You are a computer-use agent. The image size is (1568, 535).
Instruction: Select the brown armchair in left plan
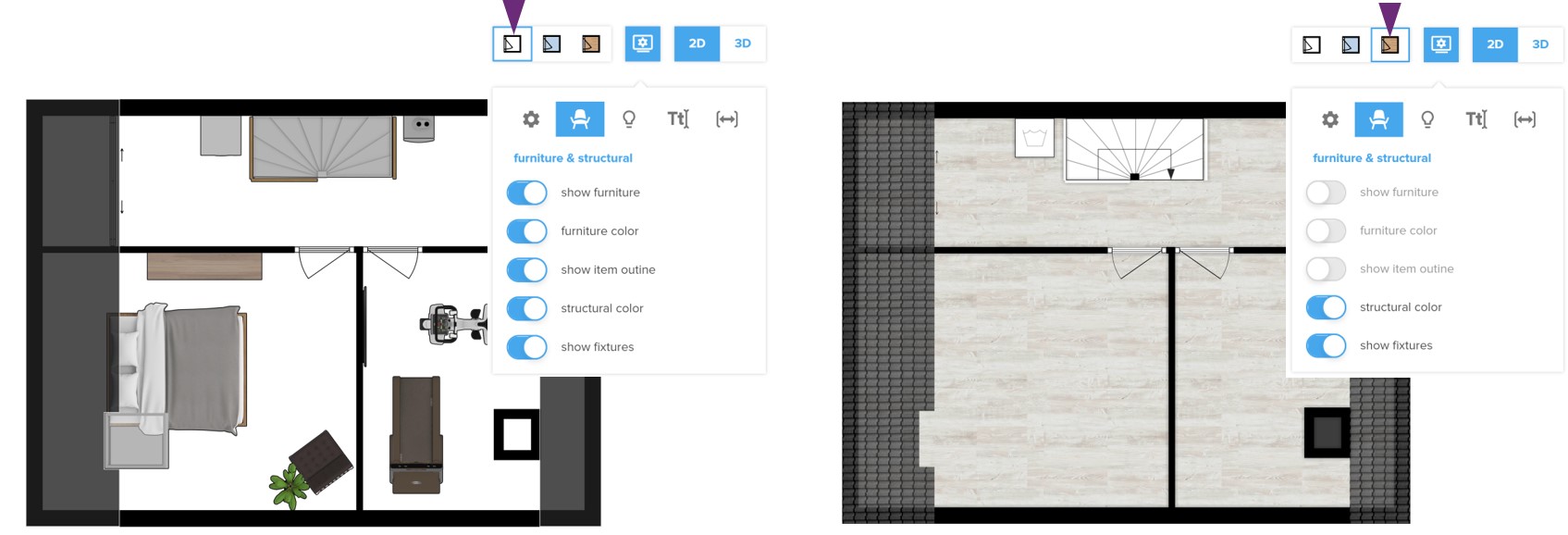click(321, 461)
